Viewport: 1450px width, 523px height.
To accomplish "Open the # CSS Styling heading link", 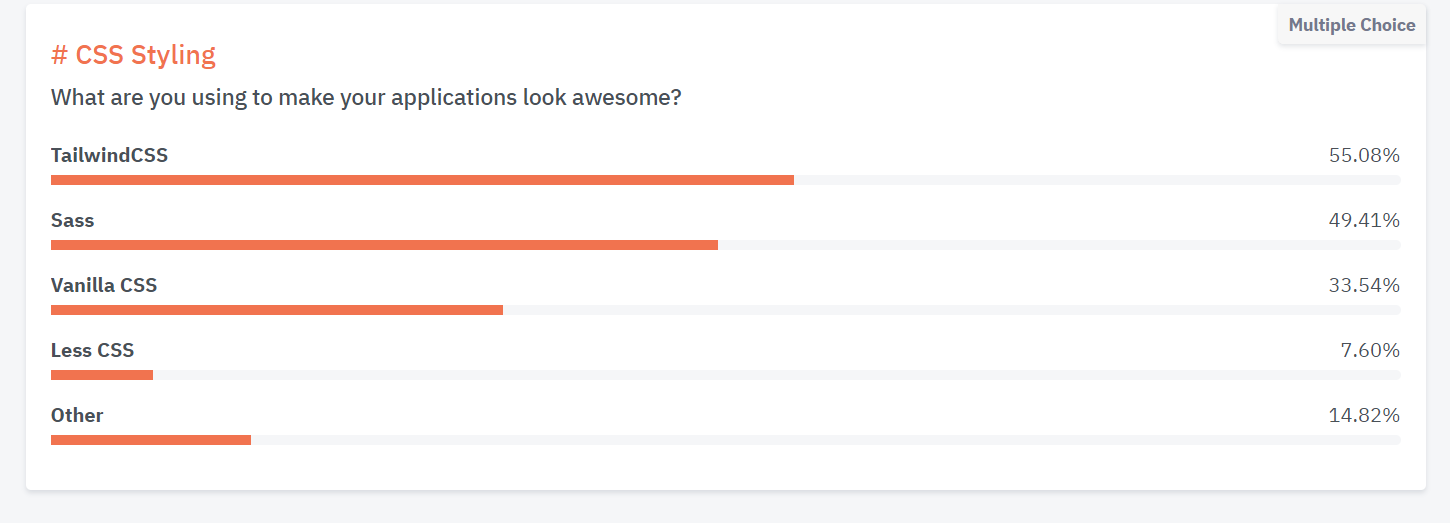I will [x=133, y=55].
